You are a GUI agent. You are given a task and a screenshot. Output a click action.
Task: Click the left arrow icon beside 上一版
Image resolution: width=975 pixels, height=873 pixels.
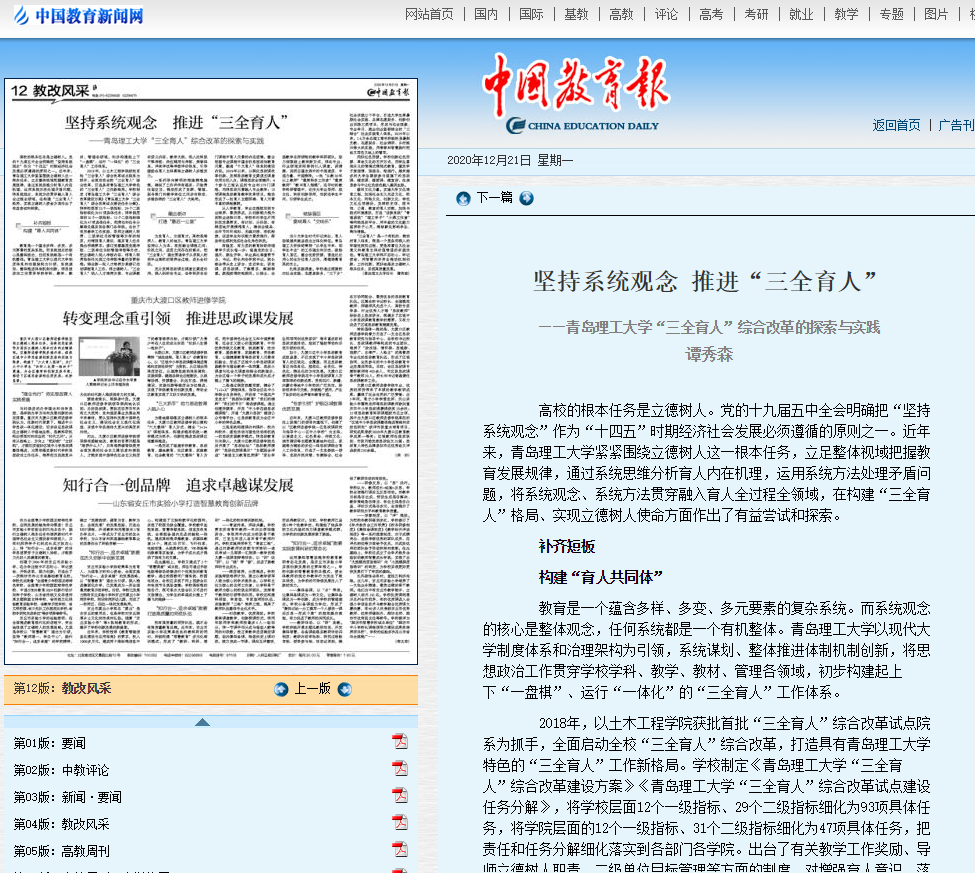(x=281, y=689)
